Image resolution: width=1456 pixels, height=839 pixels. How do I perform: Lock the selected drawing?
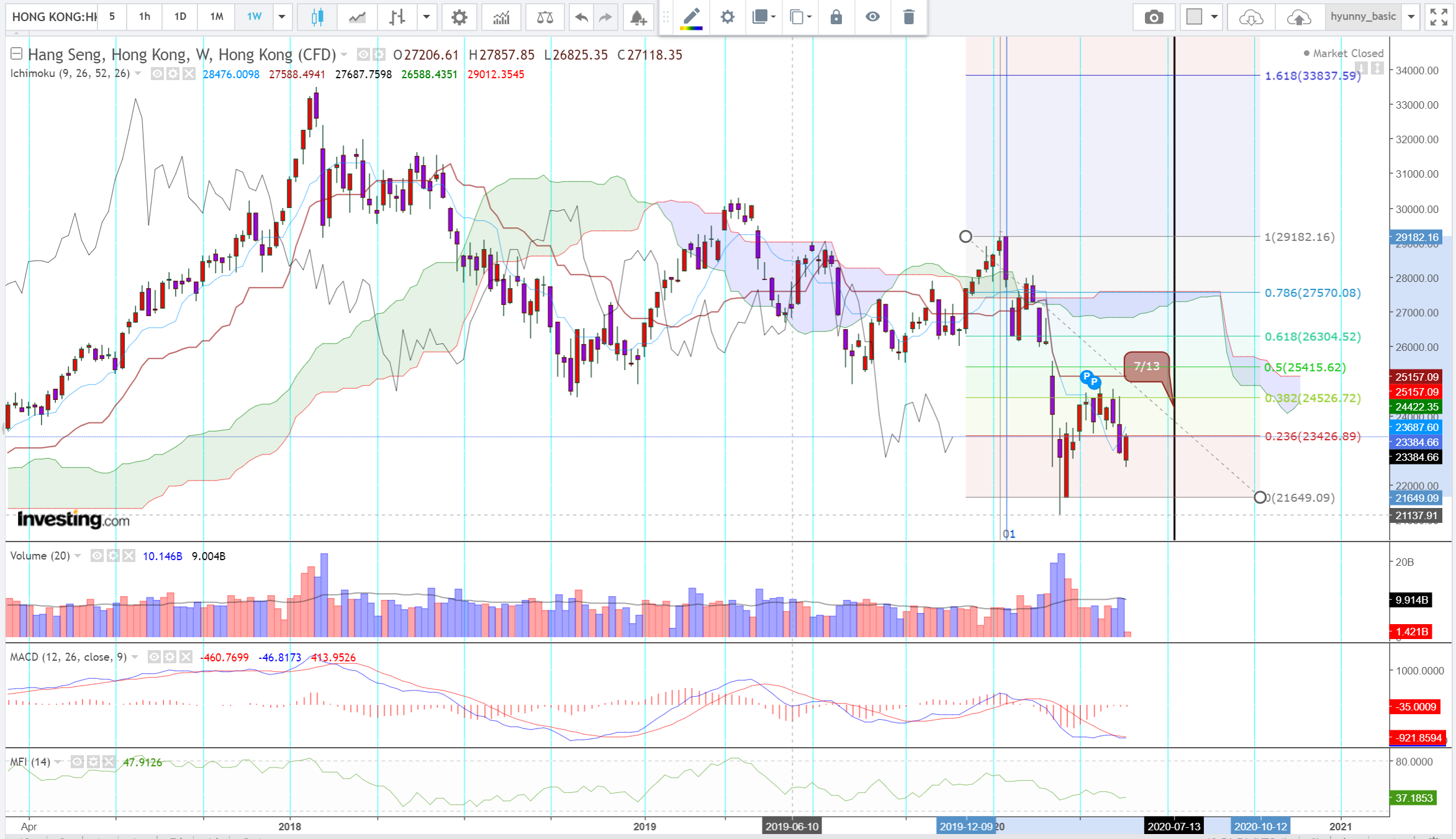point(836,17)
